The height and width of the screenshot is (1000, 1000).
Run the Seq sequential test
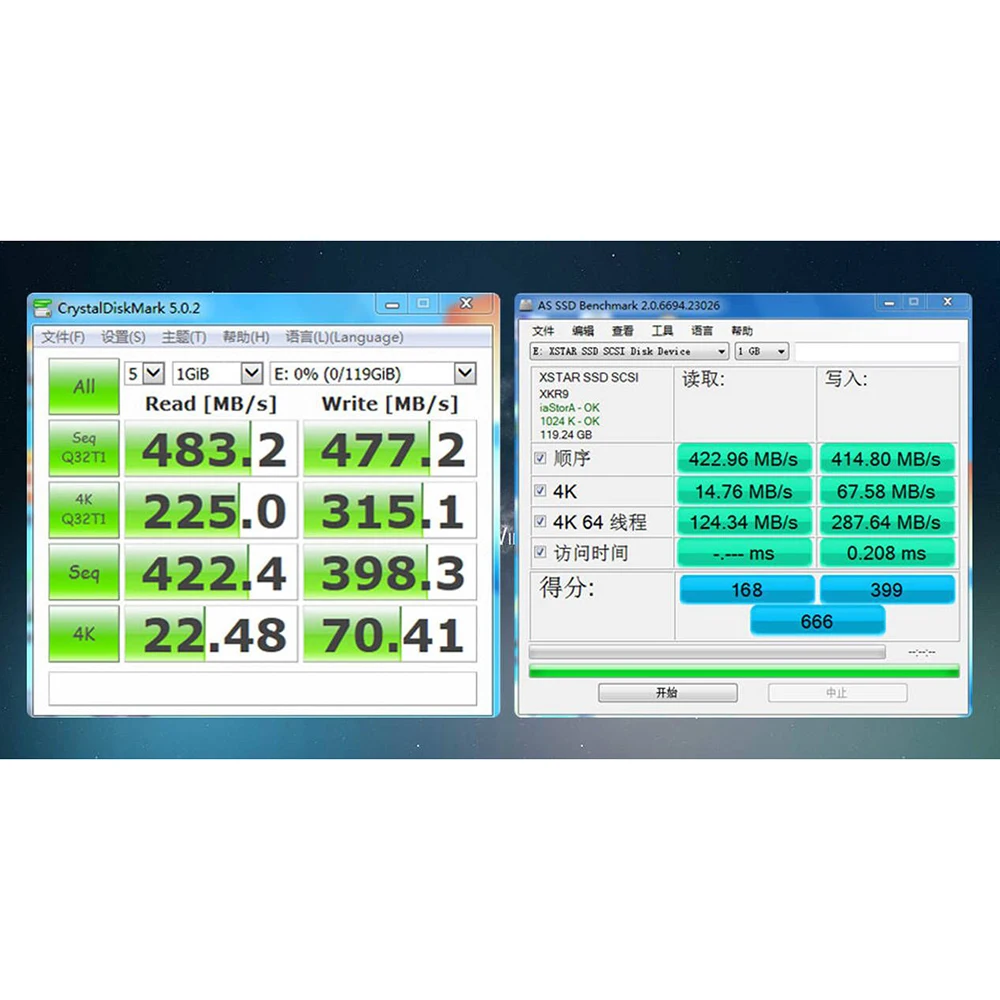coord(83,571)
